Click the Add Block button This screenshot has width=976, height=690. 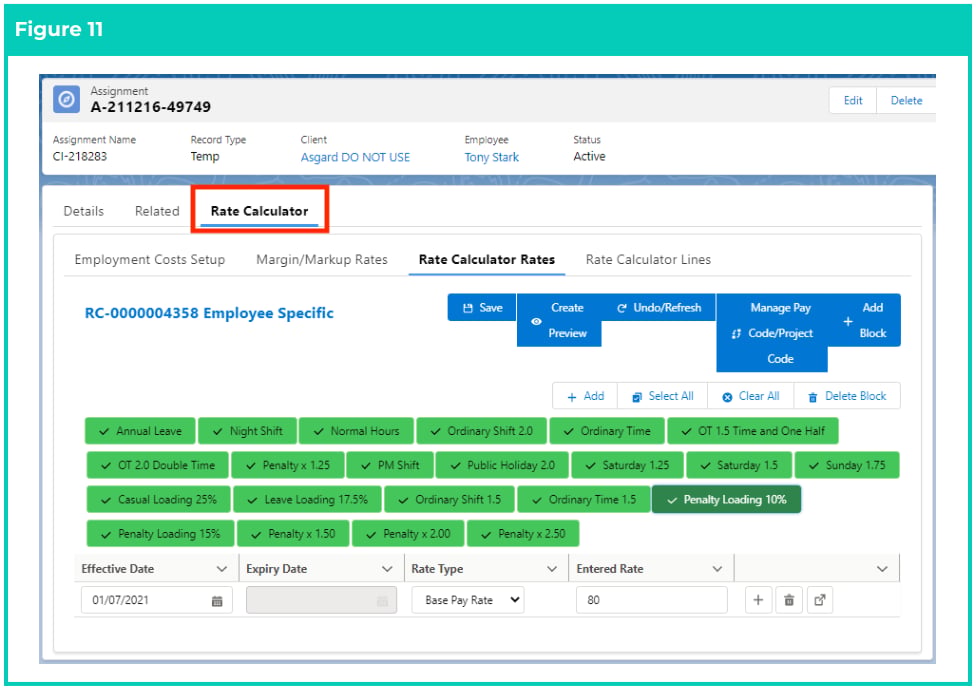(x=865, y=320)
